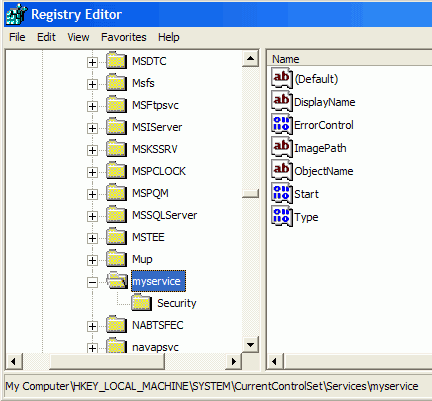Screen dimensions: 432x401
Task: Select the Mup tree key
Action: tap(142, 259)
